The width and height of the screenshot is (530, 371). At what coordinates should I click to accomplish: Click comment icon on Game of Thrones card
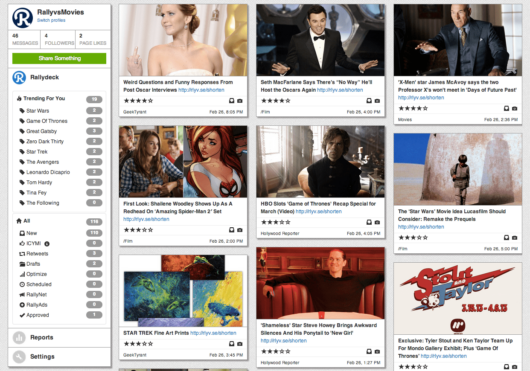[x=369, y=222]
